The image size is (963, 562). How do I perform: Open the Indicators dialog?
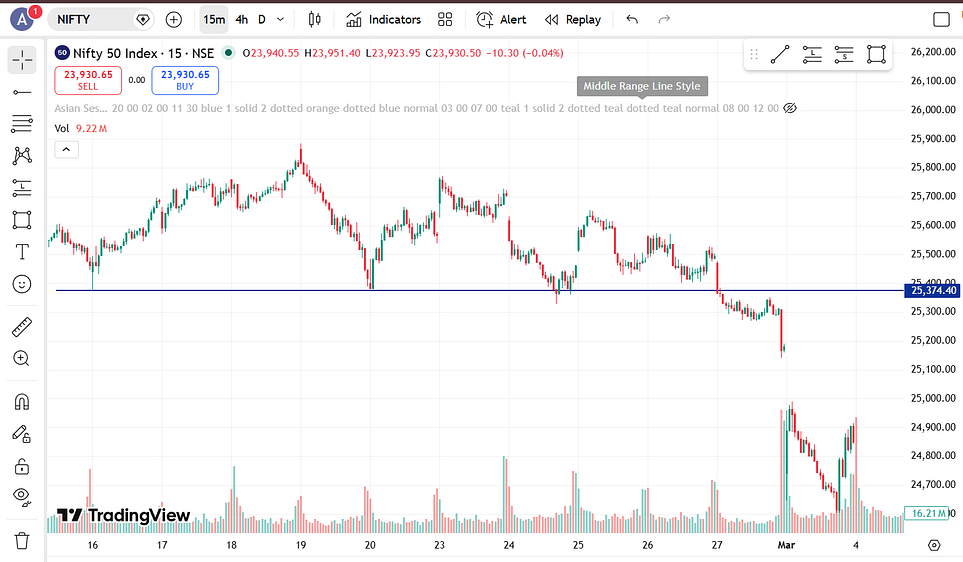click(383, 20)
